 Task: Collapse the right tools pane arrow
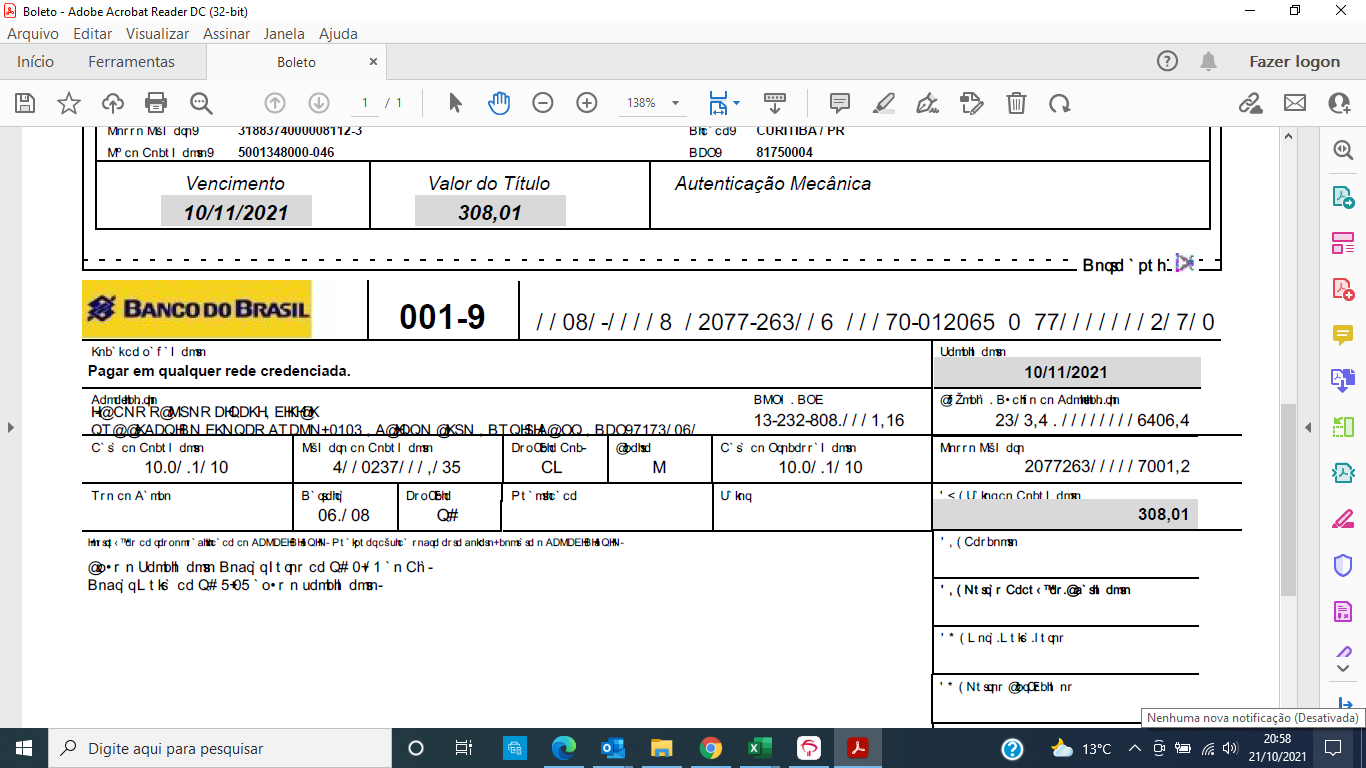(x=1308, y=427)
